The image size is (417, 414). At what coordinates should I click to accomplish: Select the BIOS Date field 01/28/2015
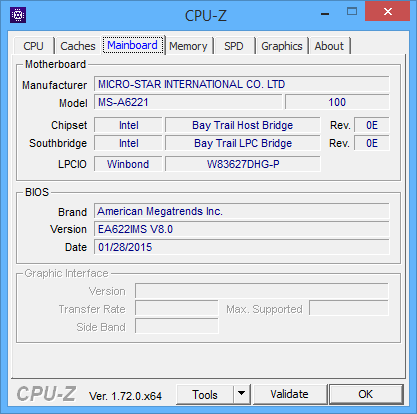click(x=242, y=247)
